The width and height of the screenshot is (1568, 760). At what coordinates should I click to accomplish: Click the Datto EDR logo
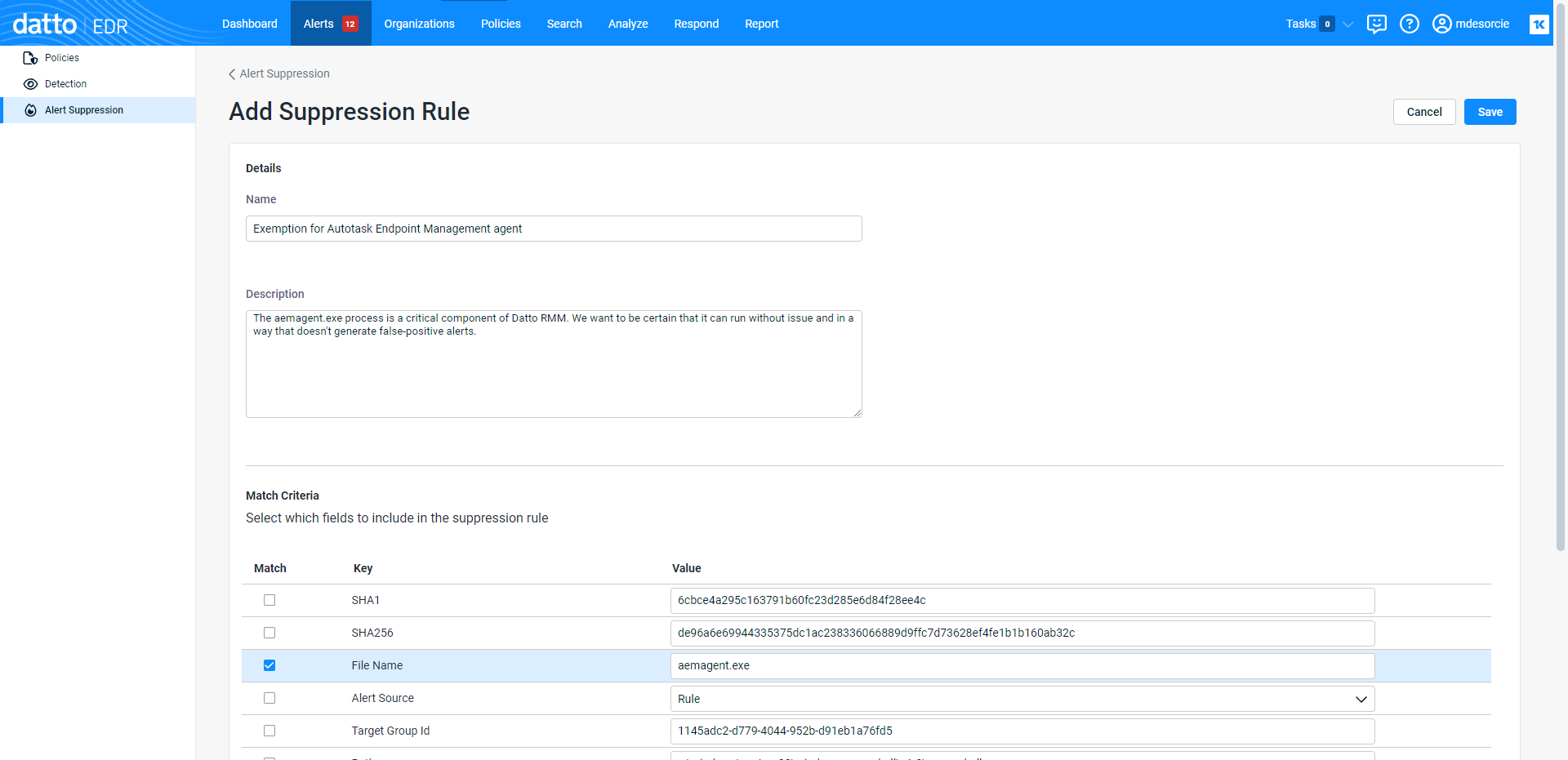(70, 24)
